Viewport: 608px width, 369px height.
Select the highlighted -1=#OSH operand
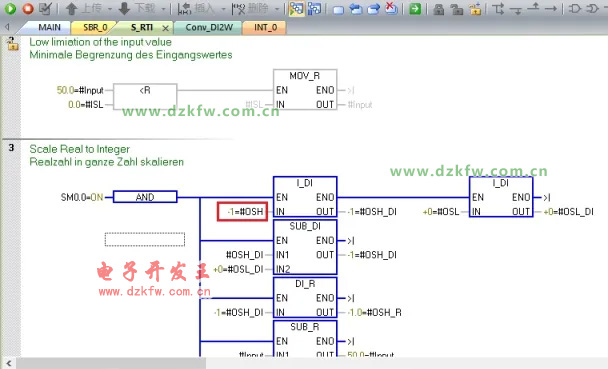[243, 212]
